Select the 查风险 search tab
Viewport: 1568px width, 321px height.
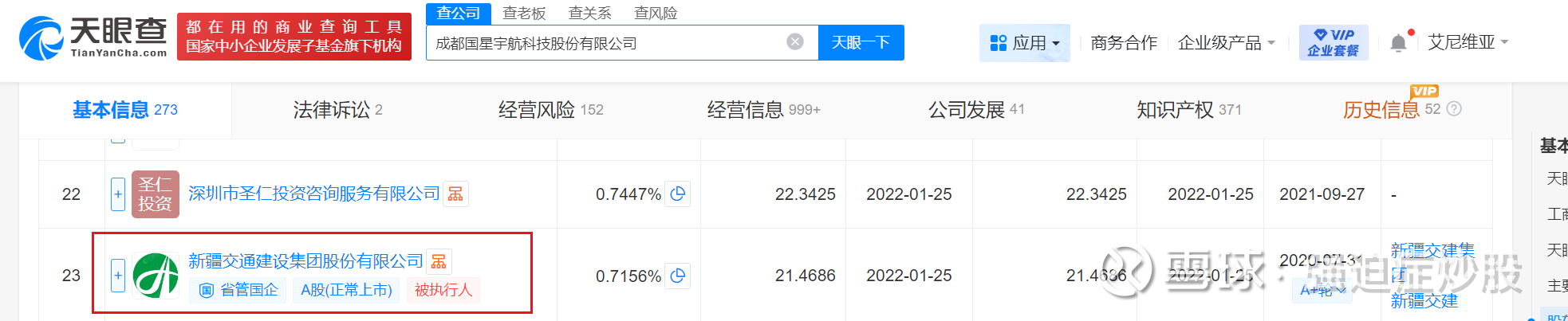pos(656,14)
